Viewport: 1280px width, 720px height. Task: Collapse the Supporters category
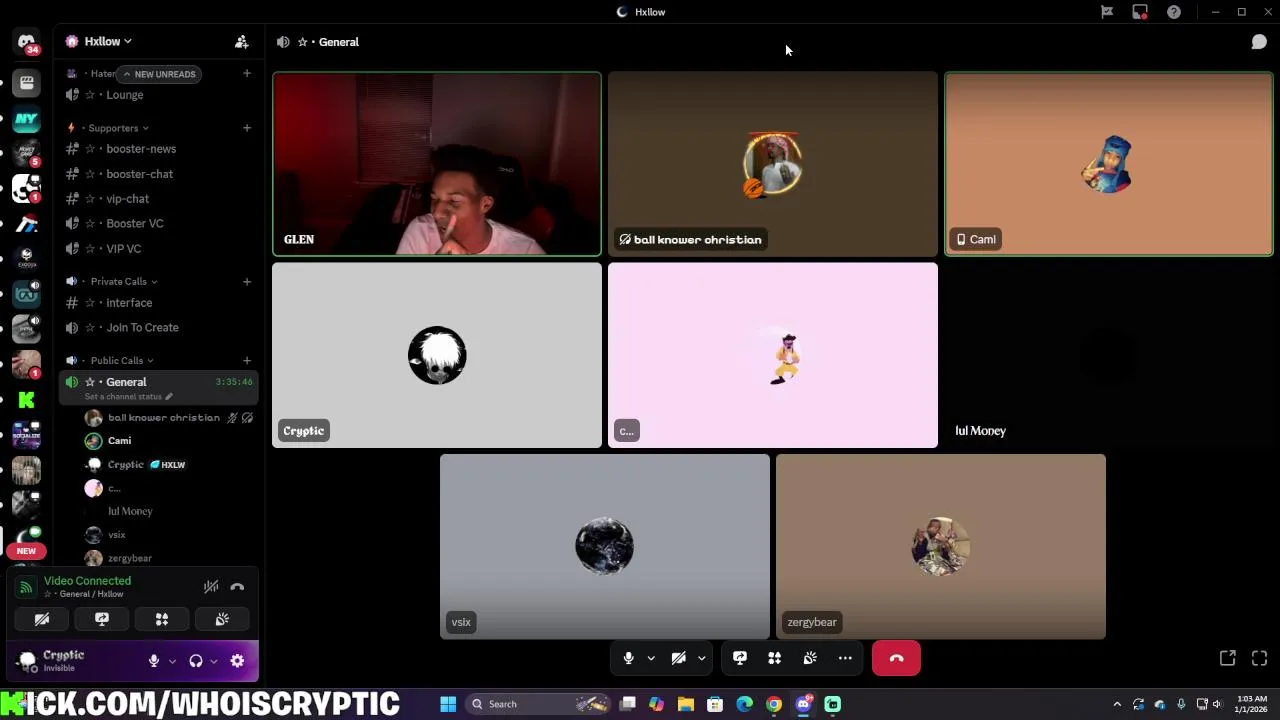click(x=118, y=128)
